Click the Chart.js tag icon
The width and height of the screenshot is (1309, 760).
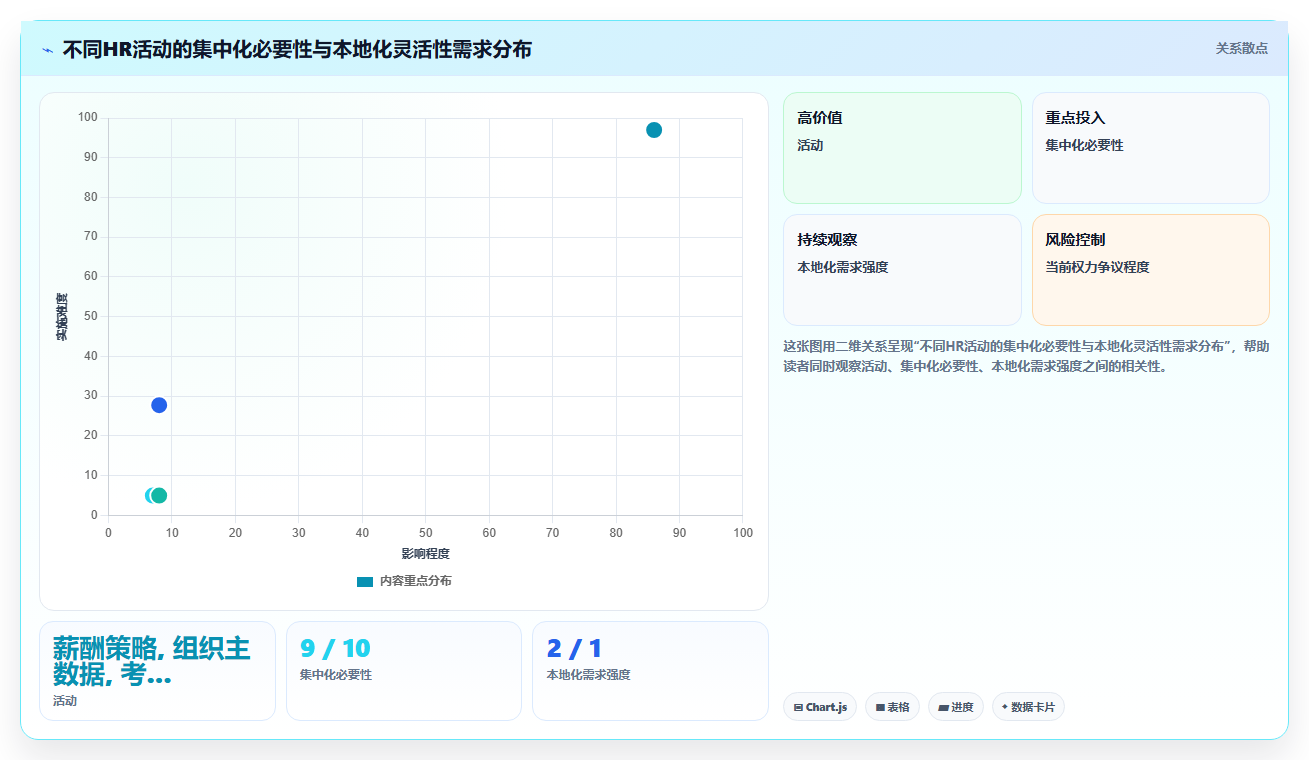click(x=798, y=707)
